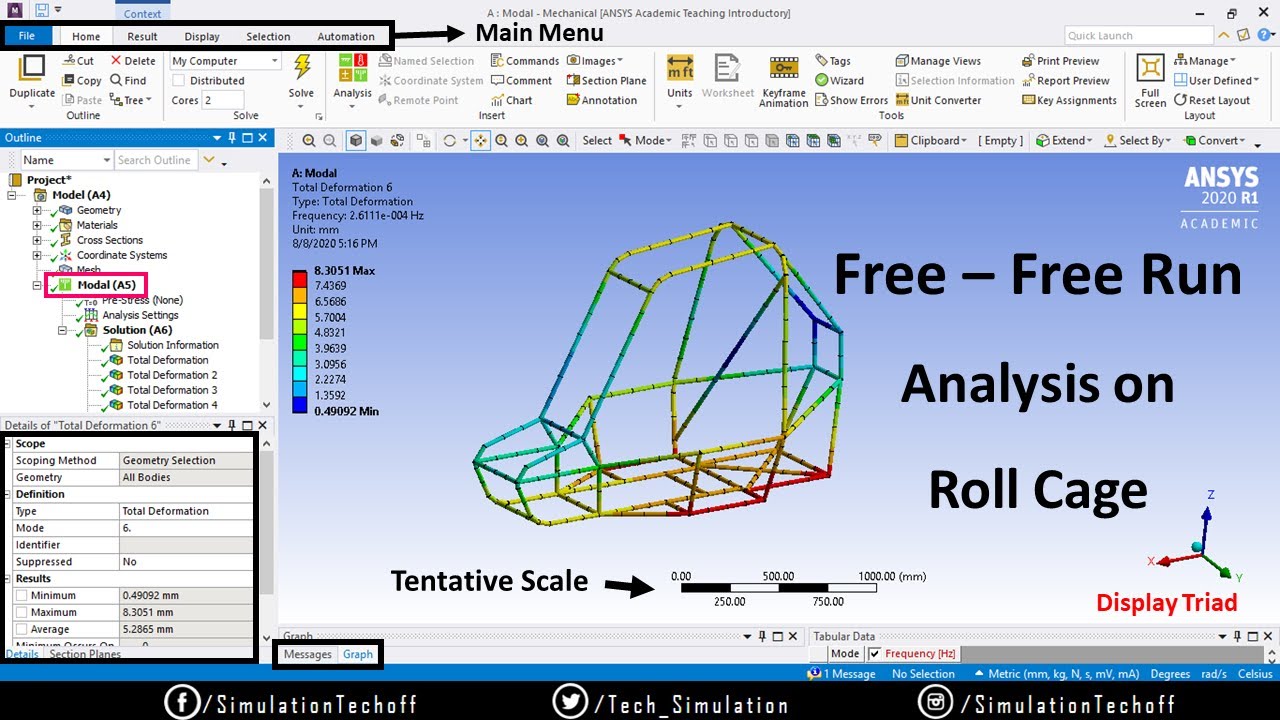The width and height of the screenshot is (1280, 720).
Task: Open the Display ribbon tab
Action: [202, 37]
